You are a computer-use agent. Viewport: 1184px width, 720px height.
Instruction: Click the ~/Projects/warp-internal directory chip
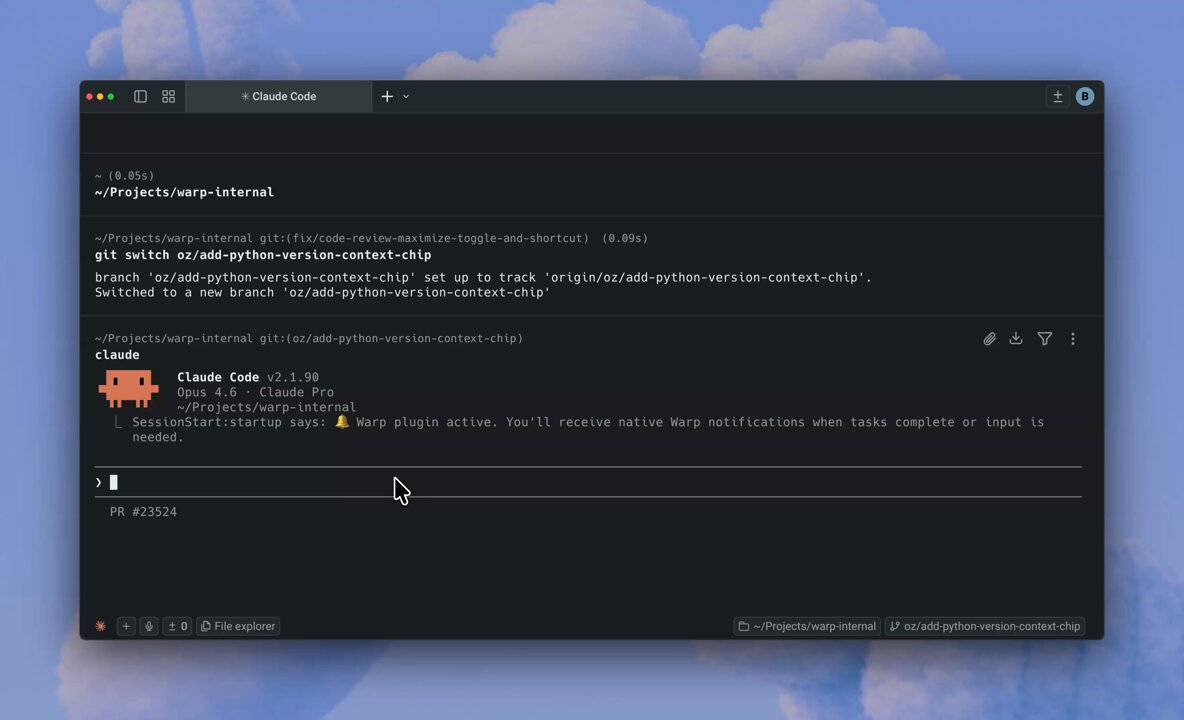tap(806, 626)
